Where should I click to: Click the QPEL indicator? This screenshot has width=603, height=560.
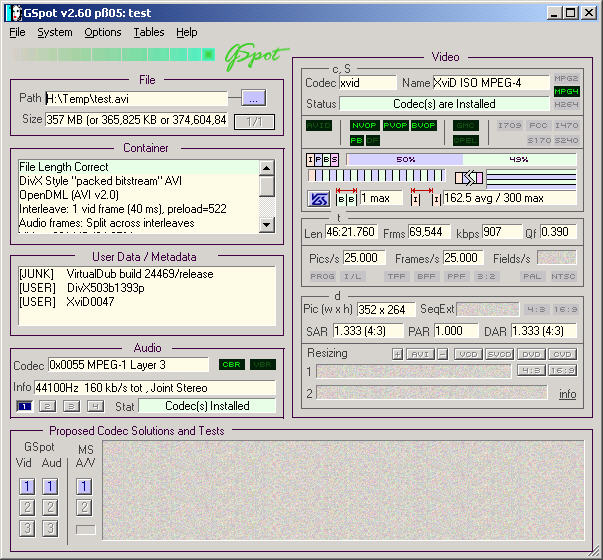tap(466, 140)
